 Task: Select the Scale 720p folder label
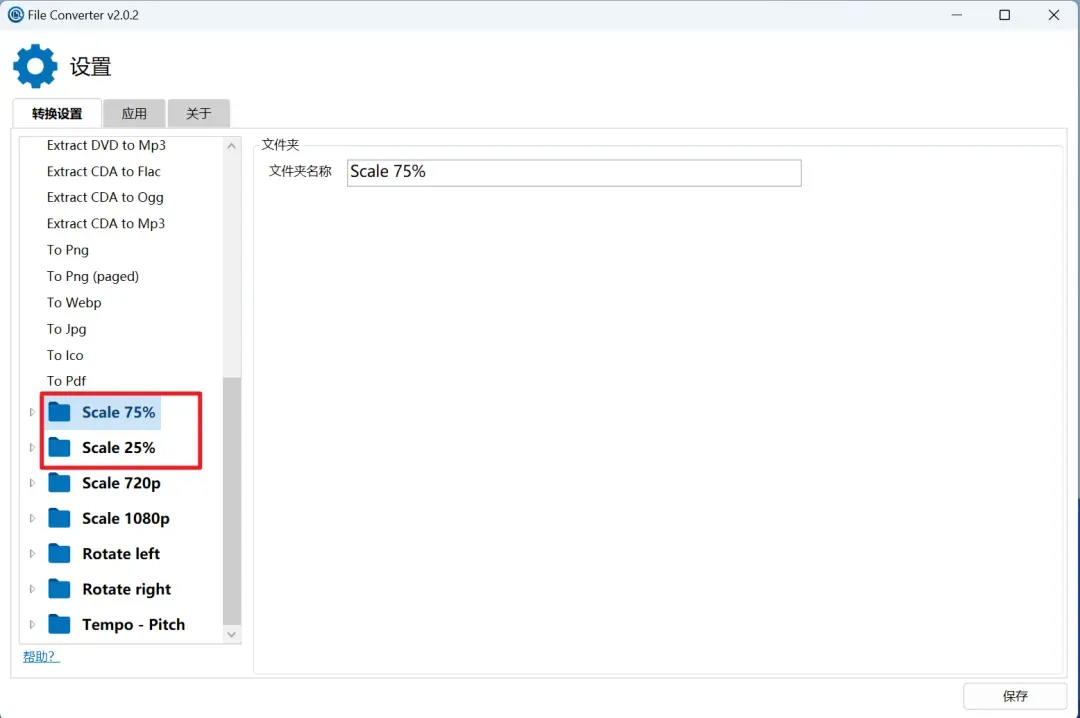click(121, 483)
